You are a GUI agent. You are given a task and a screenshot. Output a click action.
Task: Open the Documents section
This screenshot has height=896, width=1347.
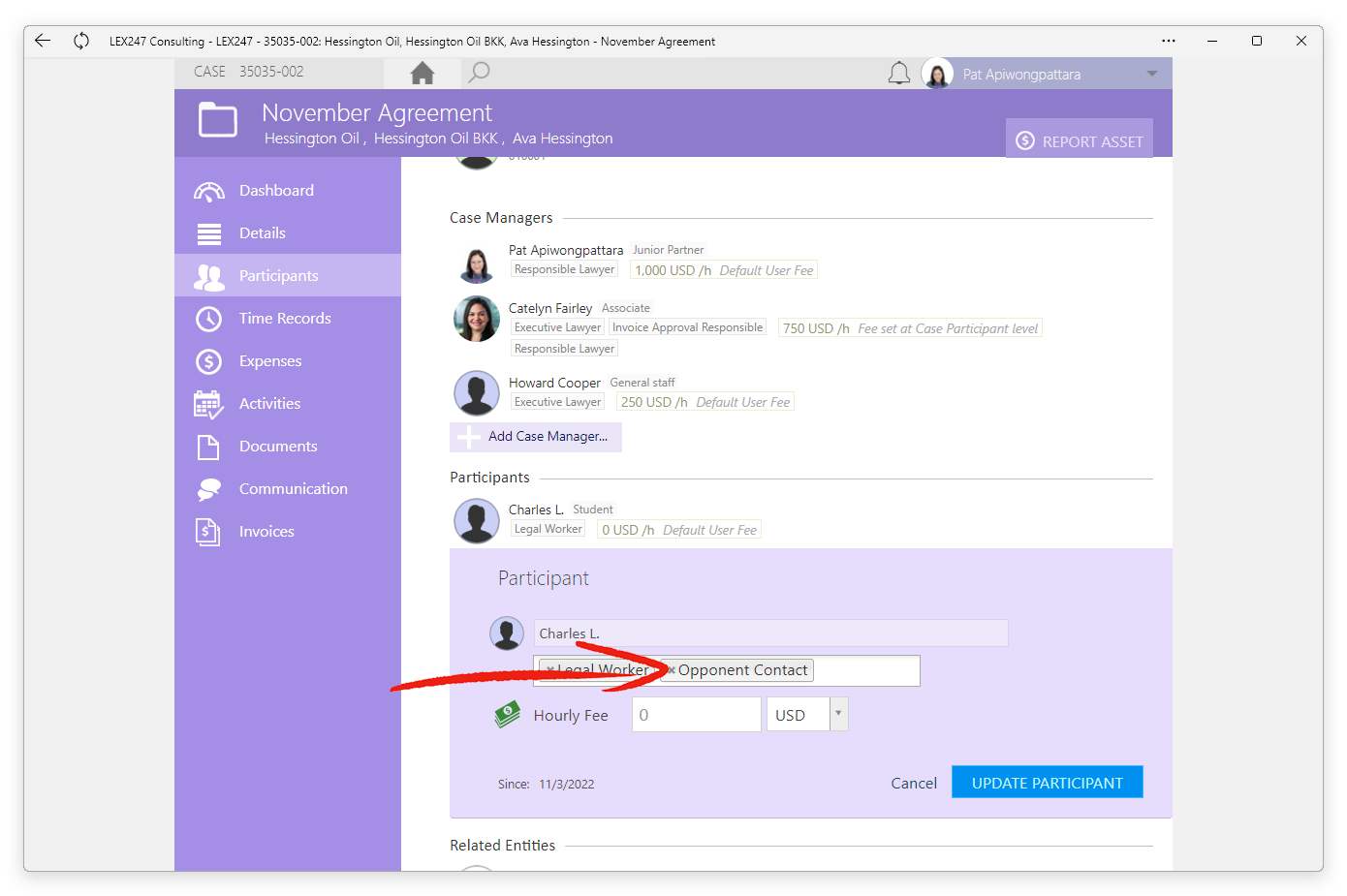288,447
